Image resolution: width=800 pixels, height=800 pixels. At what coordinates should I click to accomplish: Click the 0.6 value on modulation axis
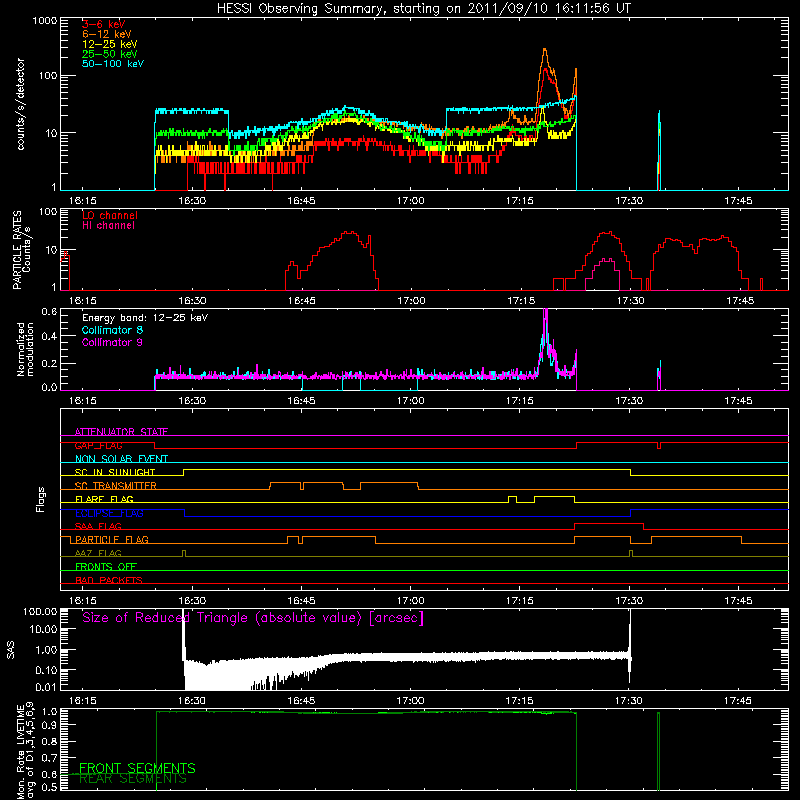tap(49, 311)
